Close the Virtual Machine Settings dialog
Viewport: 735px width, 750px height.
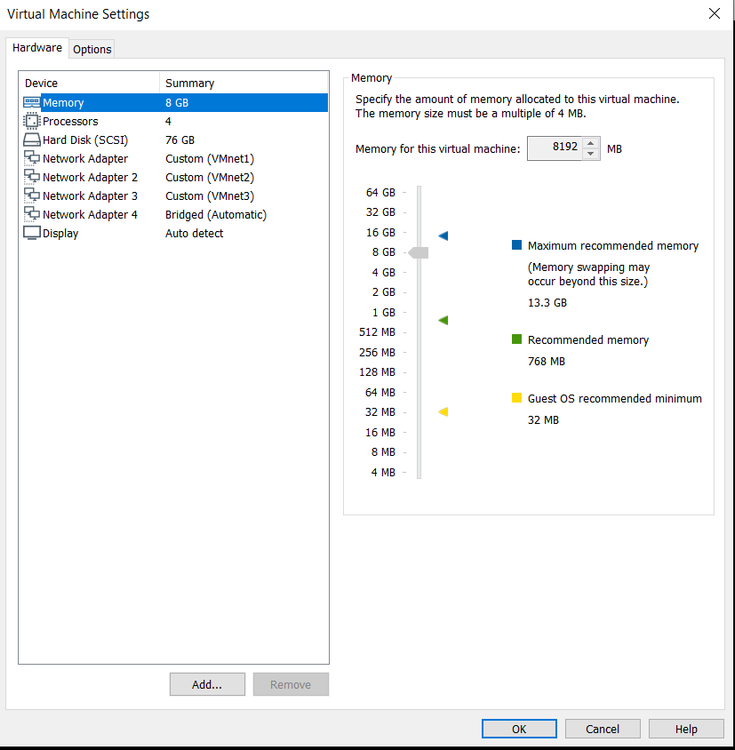[x=714, y=13]
